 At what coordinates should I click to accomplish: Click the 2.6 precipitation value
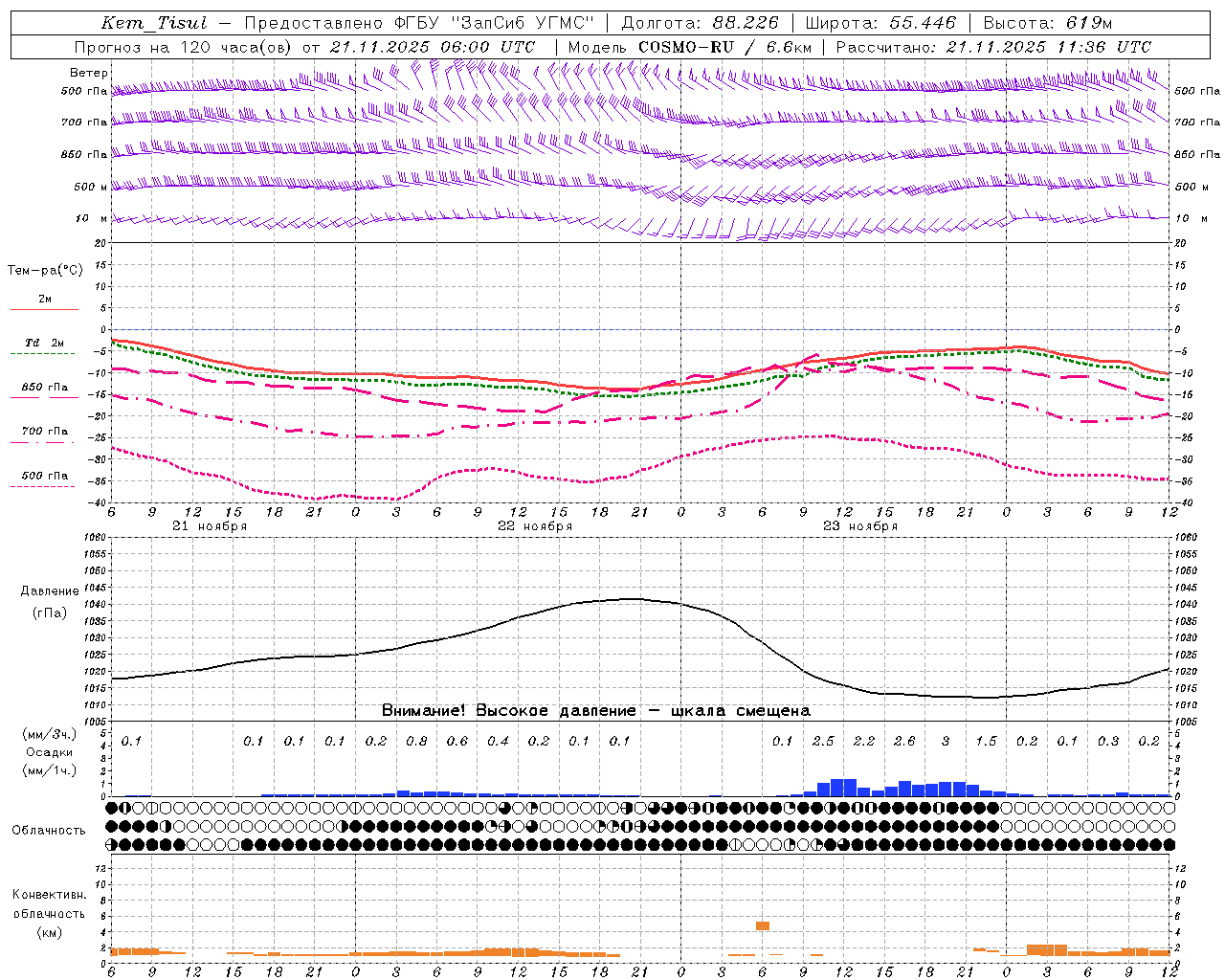tap(904, 741)
